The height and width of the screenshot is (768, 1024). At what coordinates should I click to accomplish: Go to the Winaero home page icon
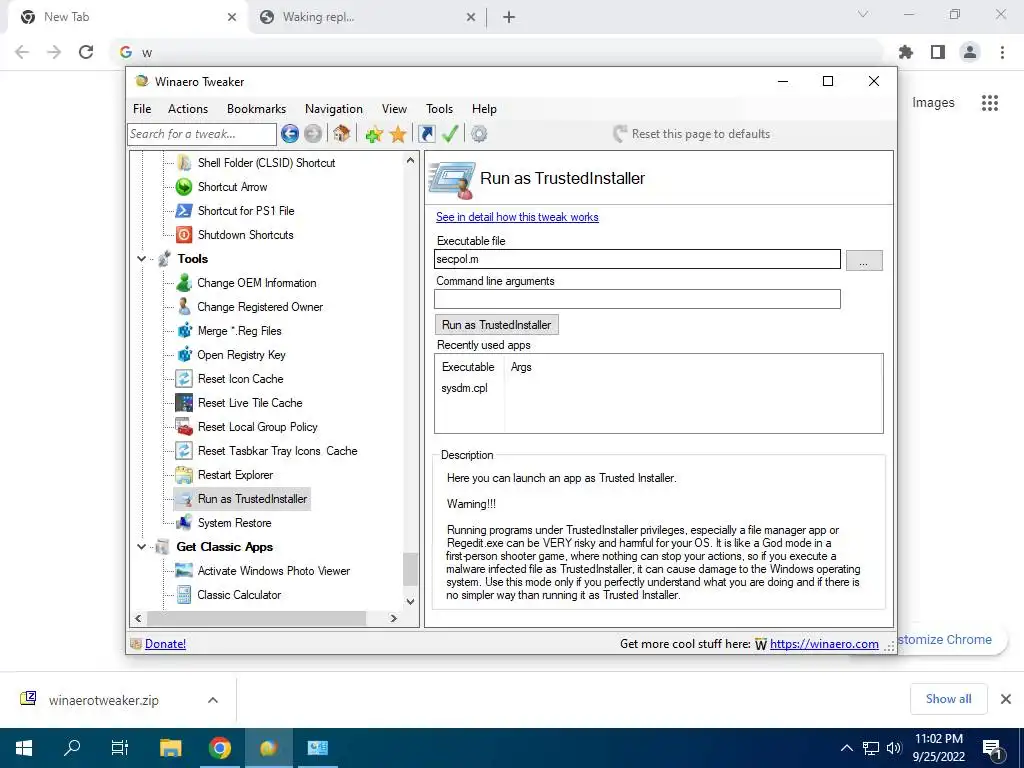point(341,134)
